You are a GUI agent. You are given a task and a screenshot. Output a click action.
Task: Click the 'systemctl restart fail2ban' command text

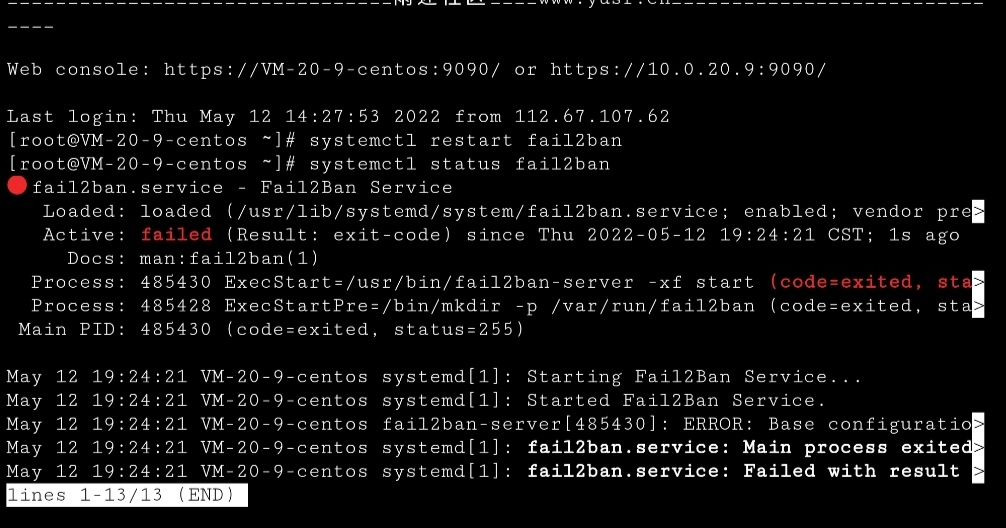(x=466, y=141)
